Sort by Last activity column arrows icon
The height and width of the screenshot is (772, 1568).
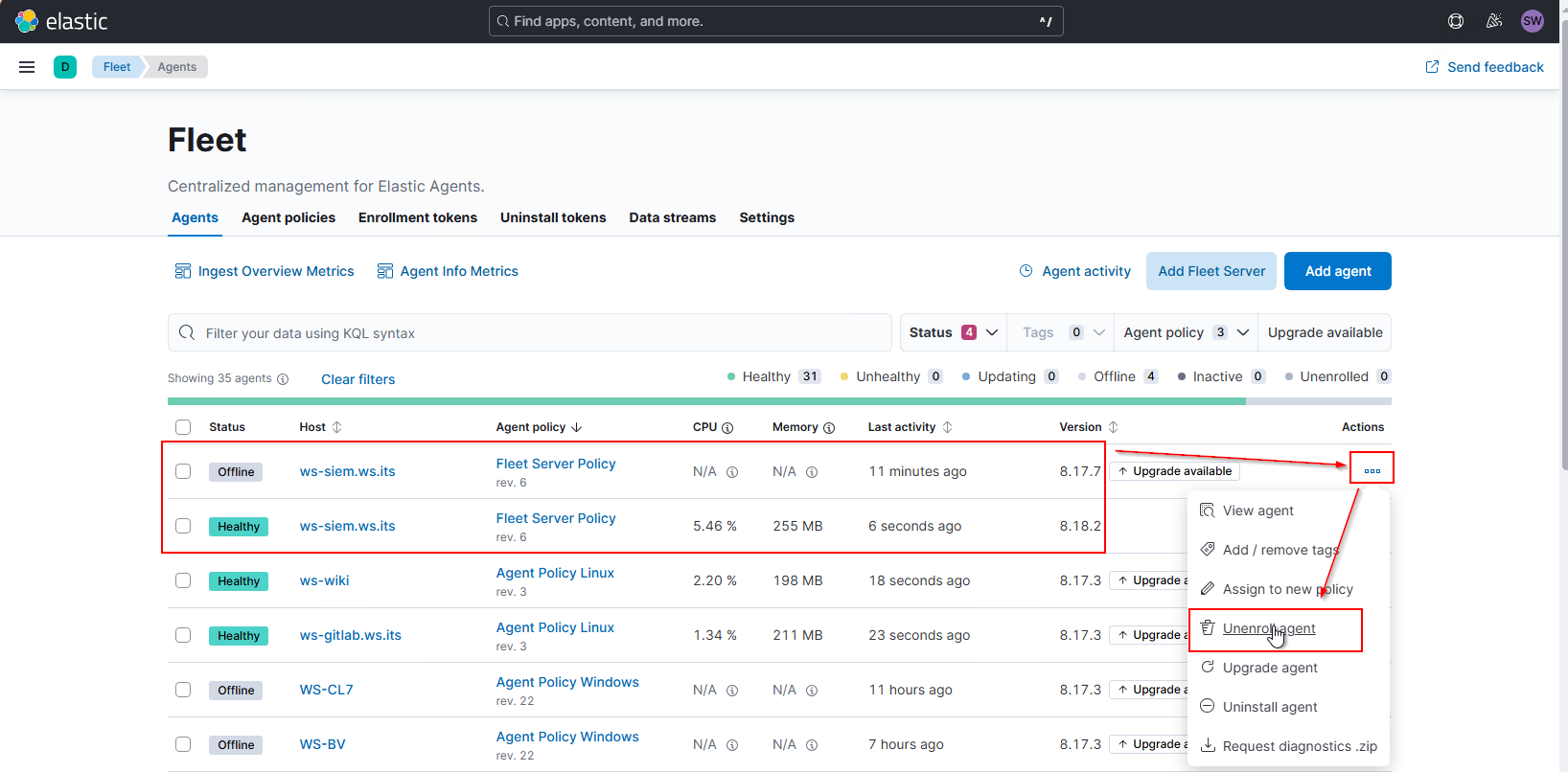(947, 427)
